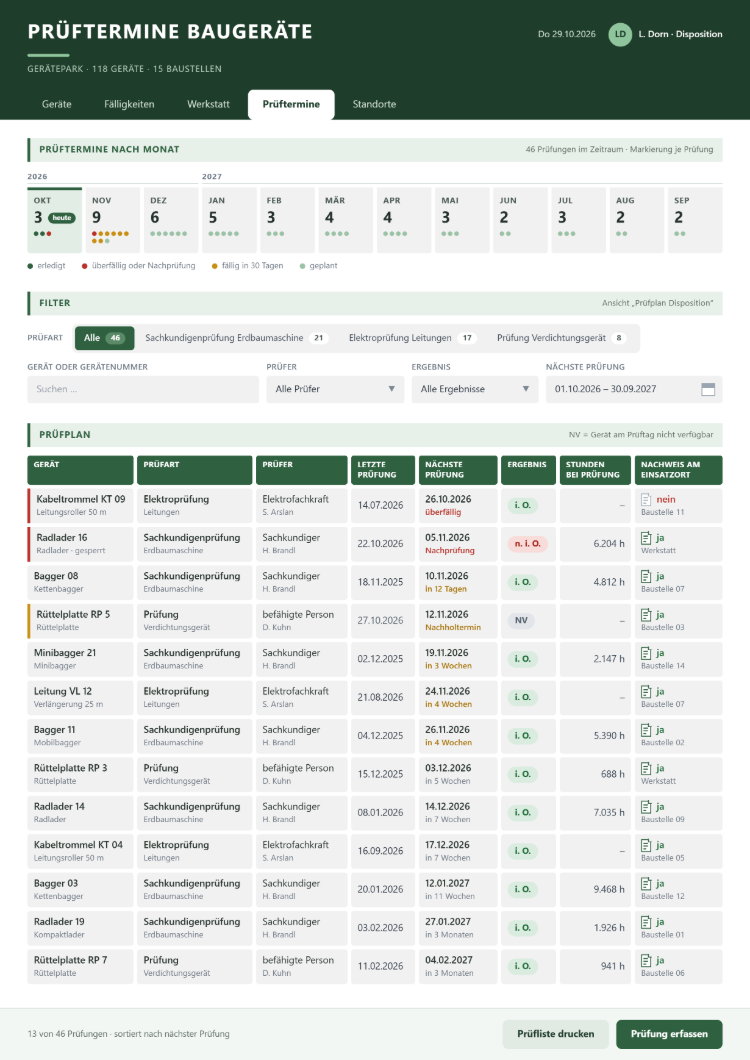Select the OKT month card
This screenshot has width=750, height=1060.
pyautogui.click(x=55, y=220)
